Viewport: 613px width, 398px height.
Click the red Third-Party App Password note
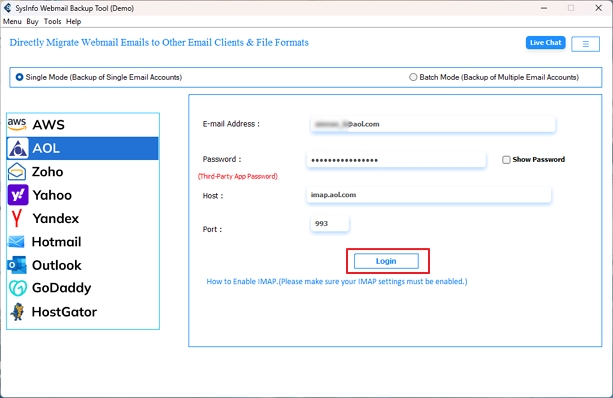click(238, 176)
